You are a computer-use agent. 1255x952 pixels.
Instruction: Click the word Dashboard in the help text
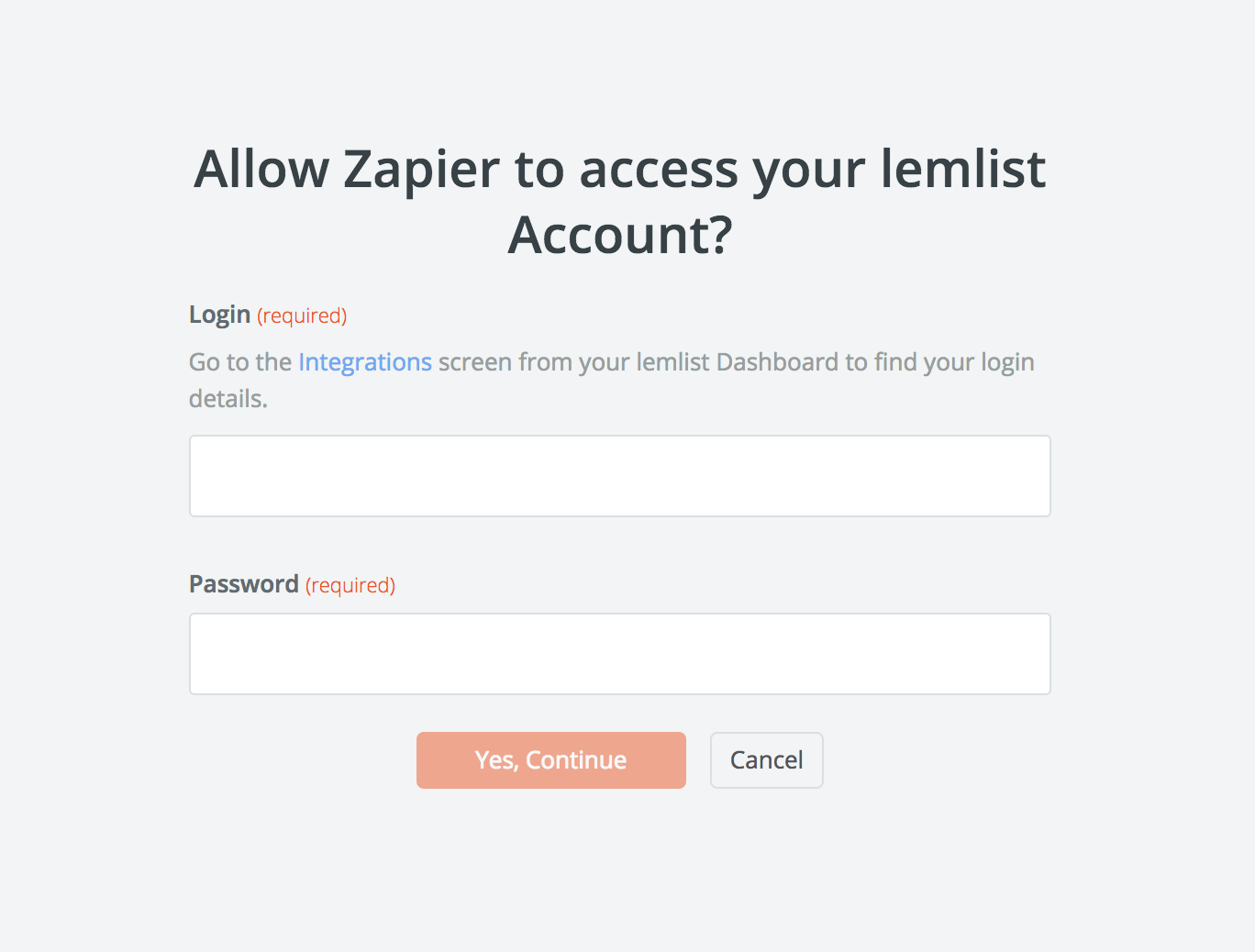pos(777,362)
